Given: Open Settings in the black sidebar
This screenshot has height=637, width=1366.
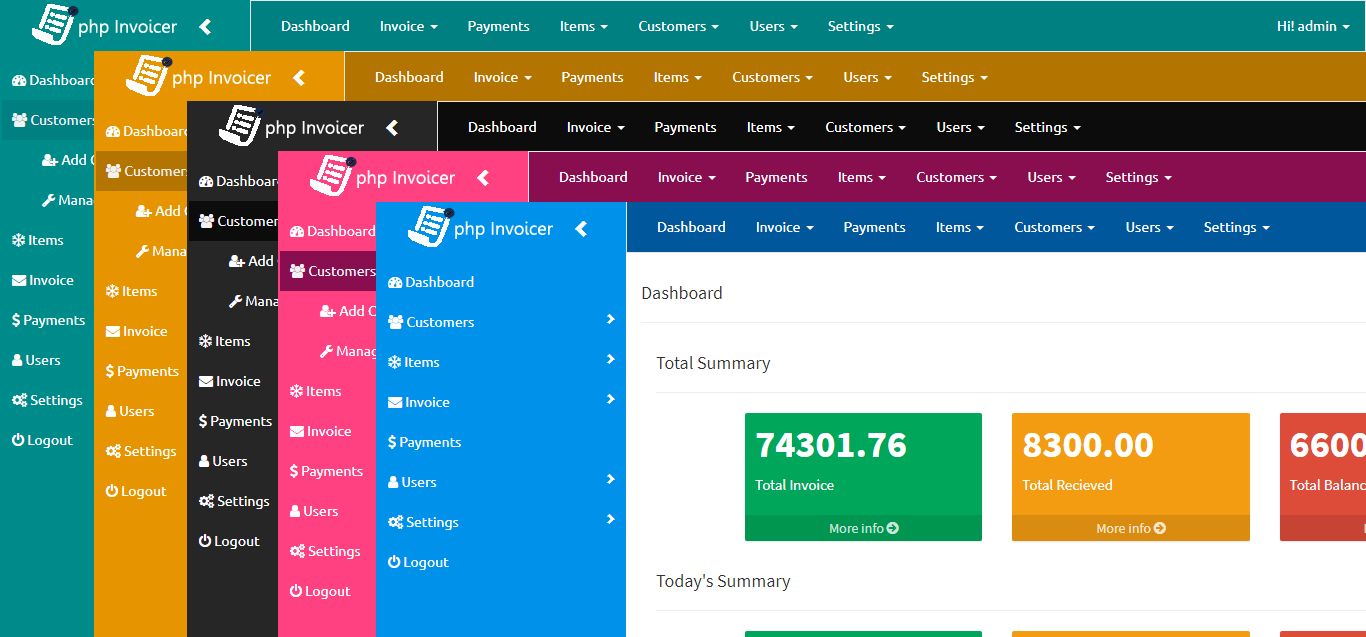Looking at the screenshot, I should pyautogui.click(x=233, y=501).
